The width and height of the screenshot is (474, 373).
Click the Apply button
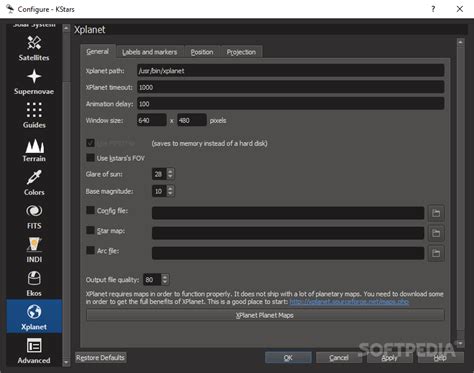[389, 358]
